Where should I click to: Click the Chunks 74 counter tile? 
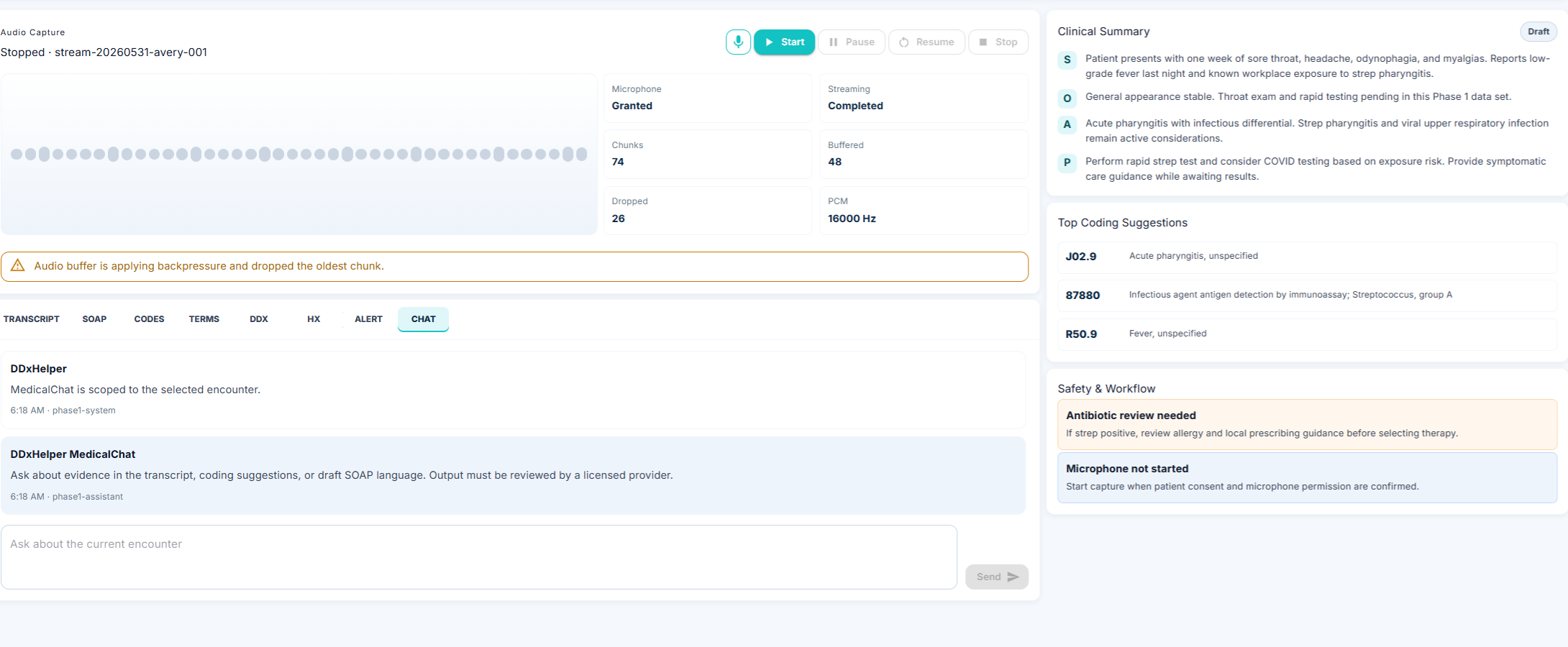(x=708, y=154)
